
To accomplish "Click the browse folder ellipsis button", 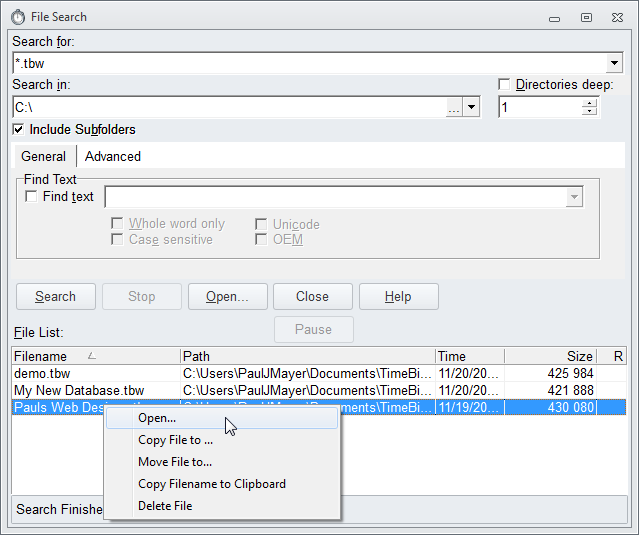I will (454, 108).
